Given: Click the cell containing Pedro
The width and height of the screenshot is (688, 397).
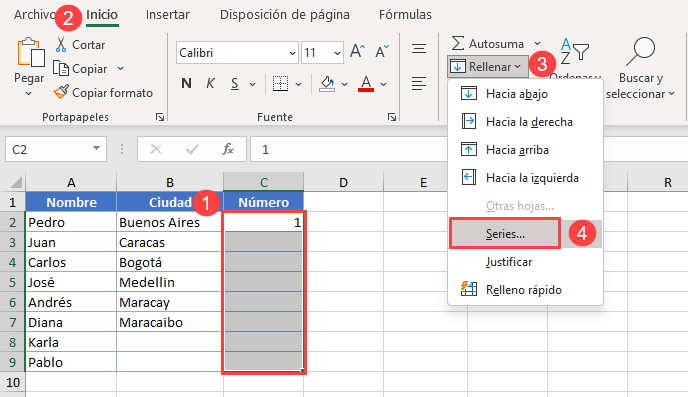Looking at the screenshot, I should (x=71, y=222).
